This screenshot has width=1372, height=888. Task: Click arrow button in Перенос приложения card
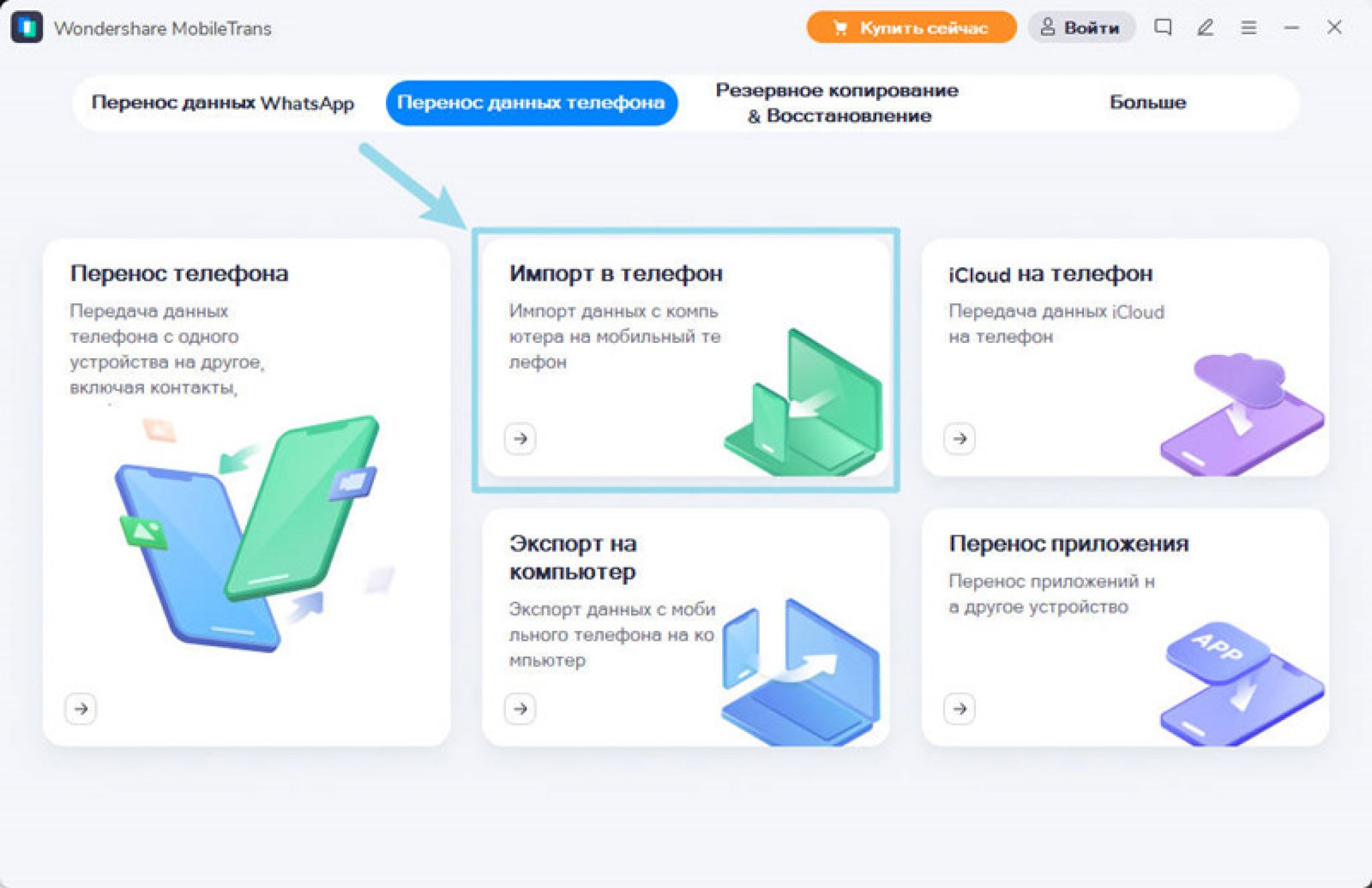point(960,708)
